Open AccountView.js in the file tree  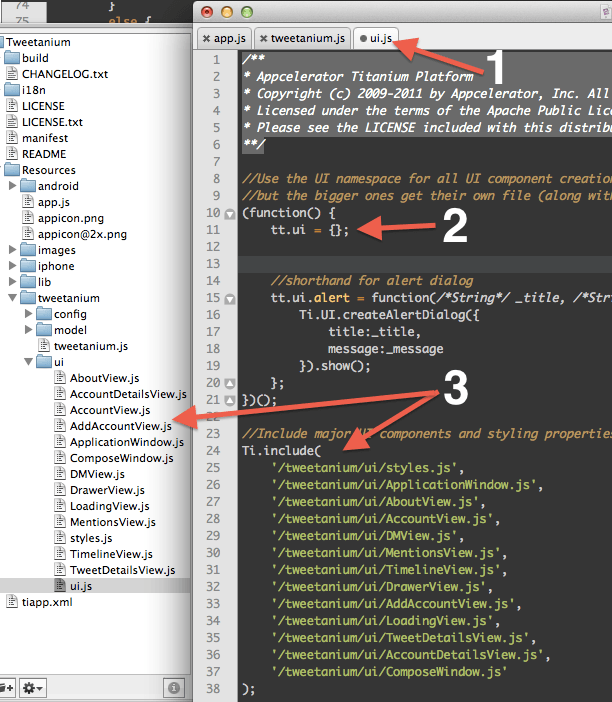pos(110,410)
